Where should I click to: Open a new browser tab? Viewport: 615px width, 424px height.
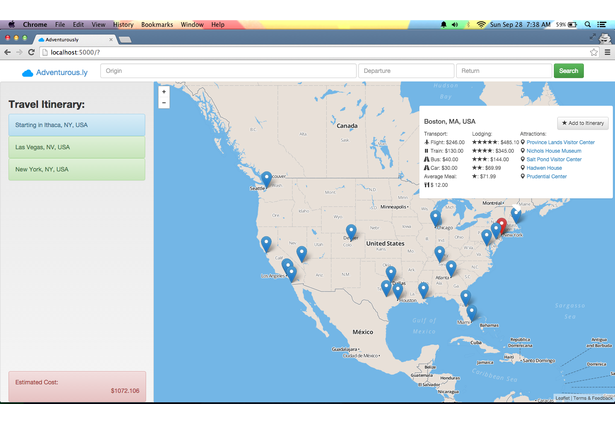click(x=125, y=40)
